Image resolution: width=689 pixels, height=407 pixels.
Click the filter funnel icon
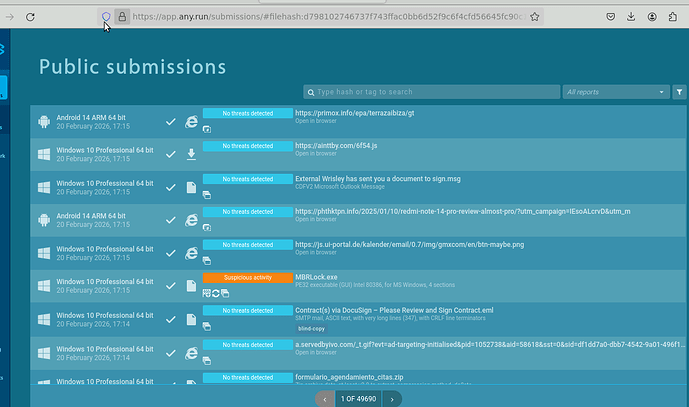point(679,92)
